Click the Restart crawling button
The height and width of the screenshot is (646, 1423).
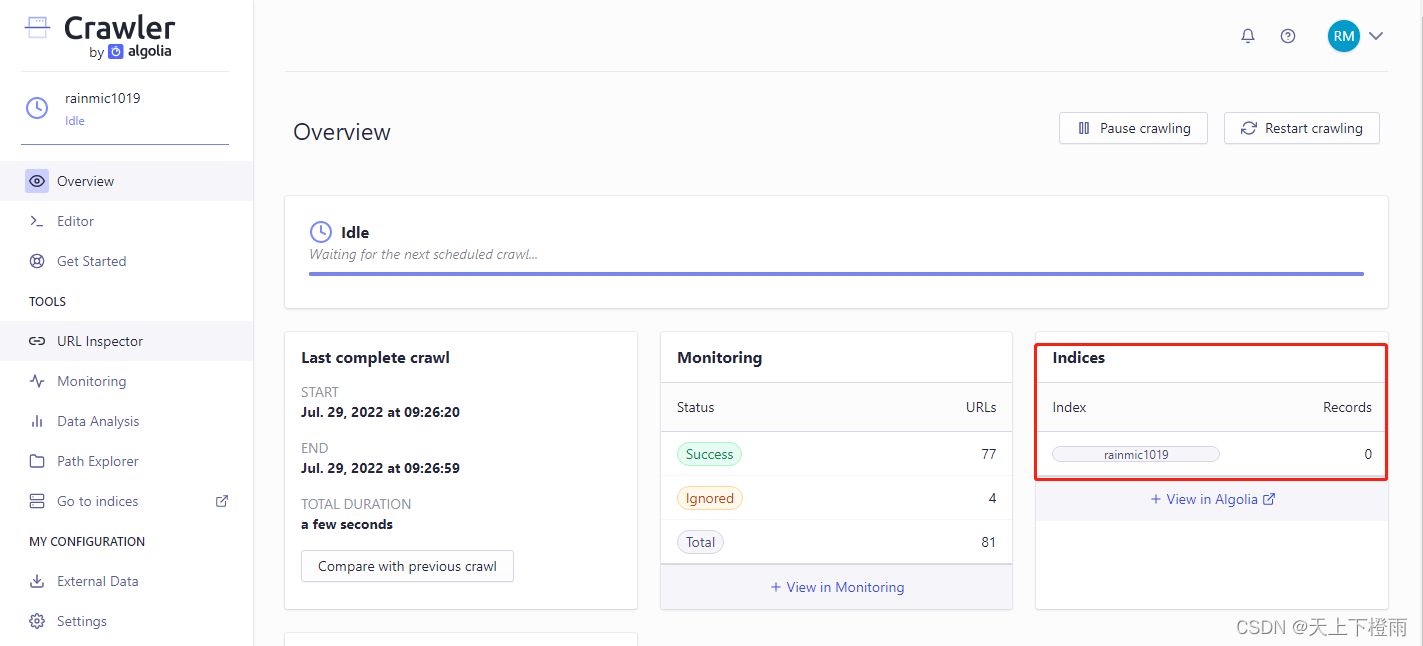point(1301,128)
